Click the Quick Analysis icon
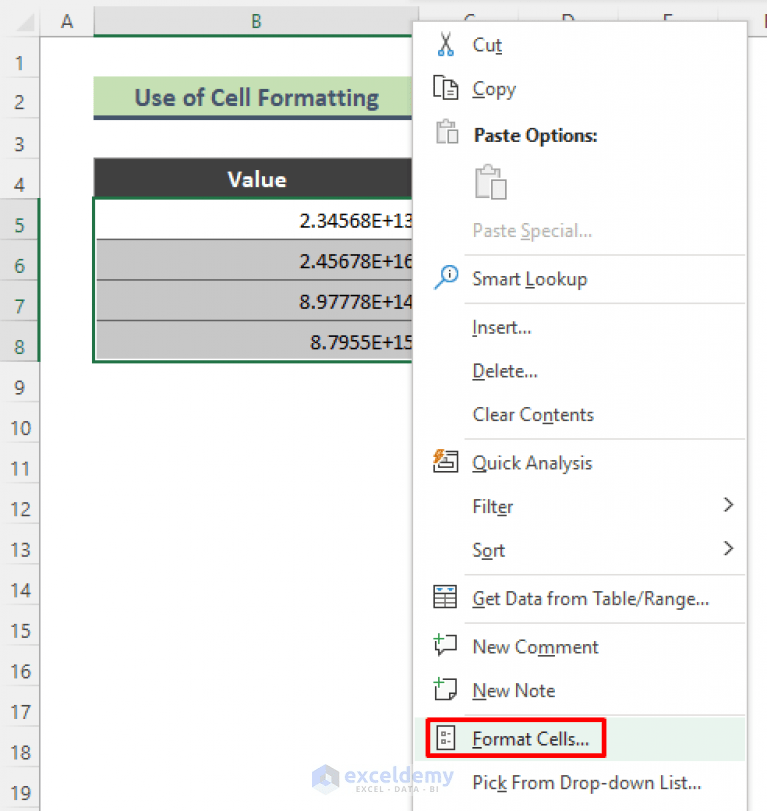 click(446, 462)
